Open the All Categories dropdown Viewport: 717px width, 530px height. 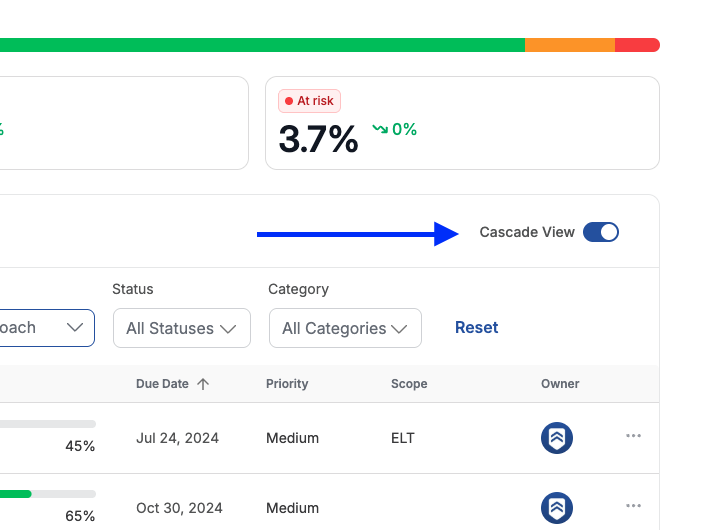345,328
